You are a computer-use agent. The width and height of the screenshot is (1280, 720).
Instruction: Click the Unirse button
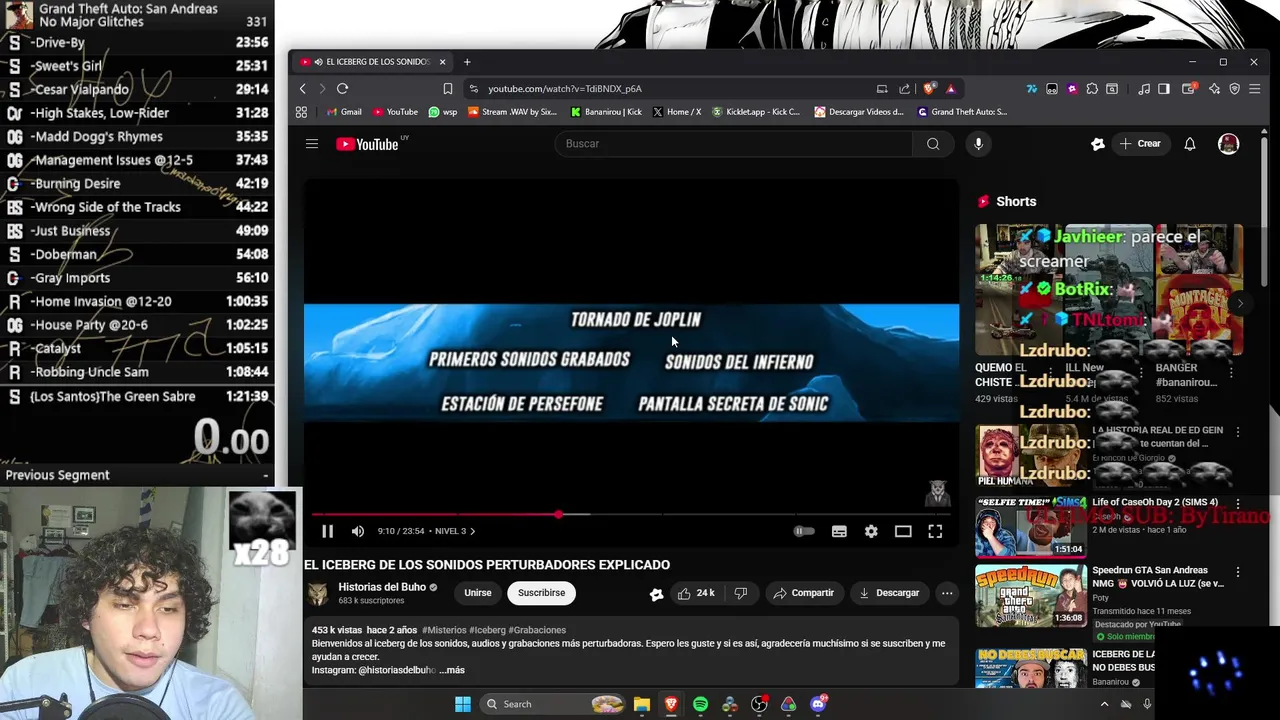(x=478, y=593)
